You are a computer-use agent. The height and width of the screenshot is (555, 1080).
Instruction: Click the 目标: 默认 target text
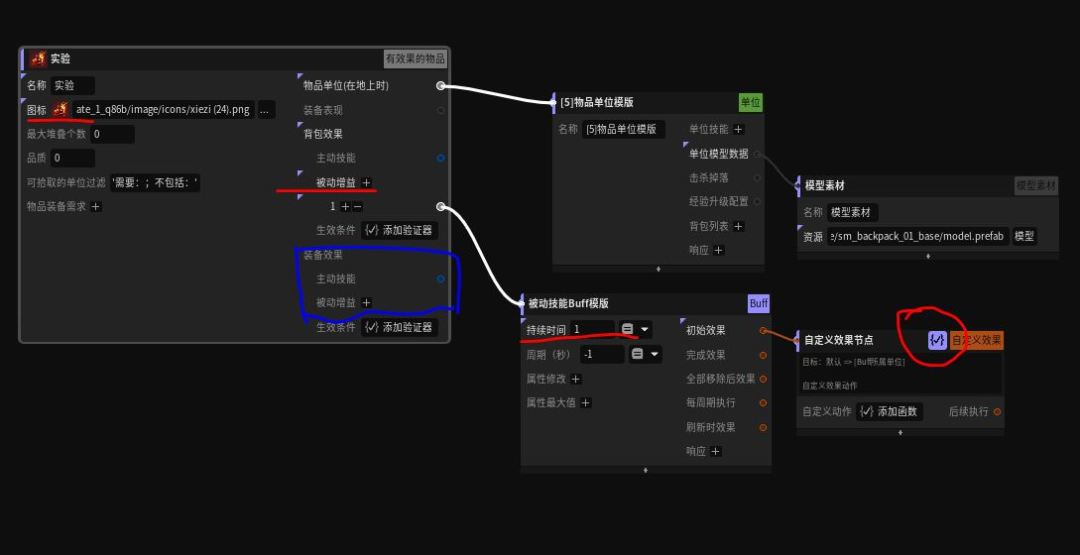[853, 362]
